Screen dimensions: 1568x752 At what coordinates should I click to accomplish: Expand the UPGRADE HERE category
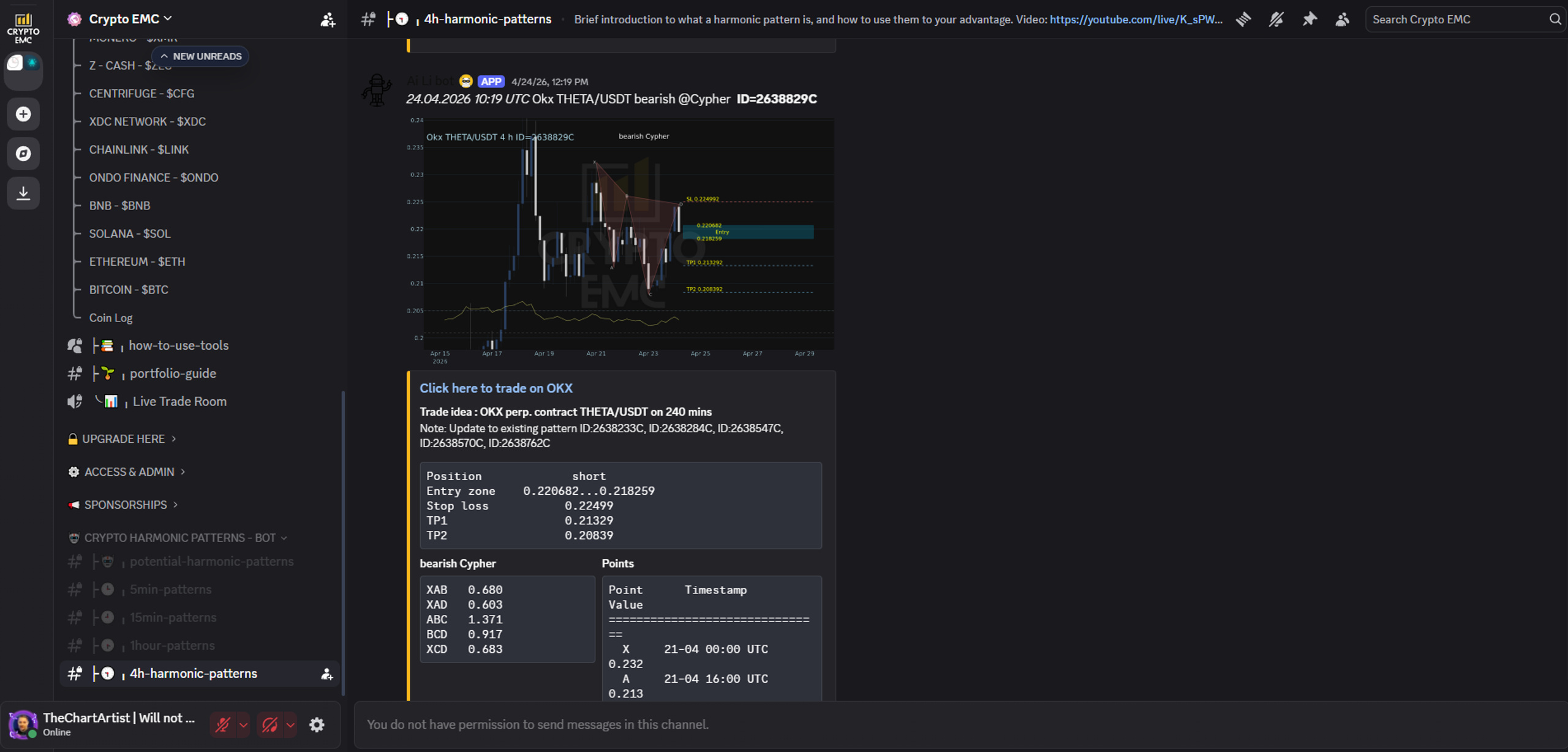[x=123, y=439]
